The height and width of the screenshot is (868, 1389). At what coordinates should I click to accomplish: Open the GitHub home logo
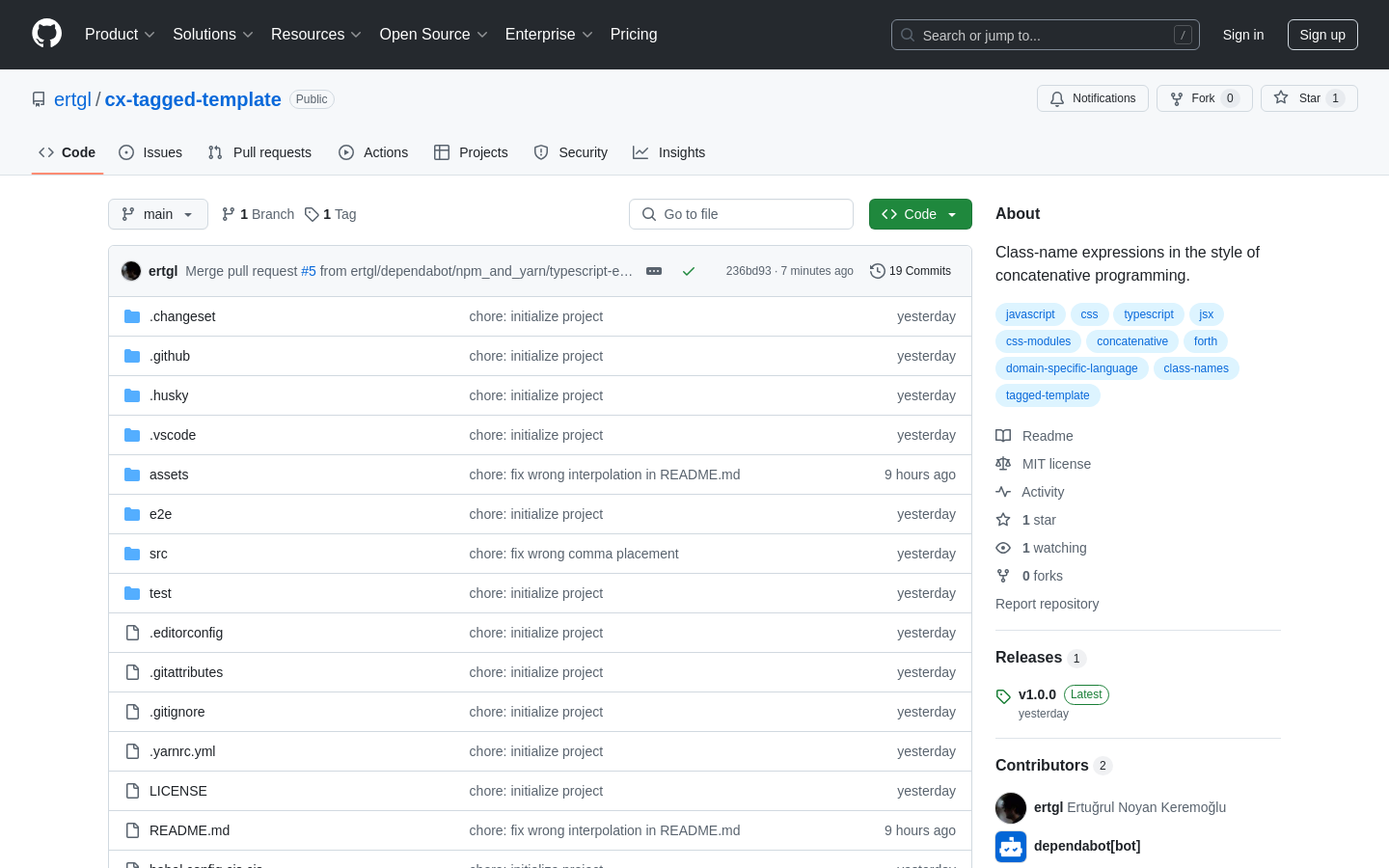[47, 34]
